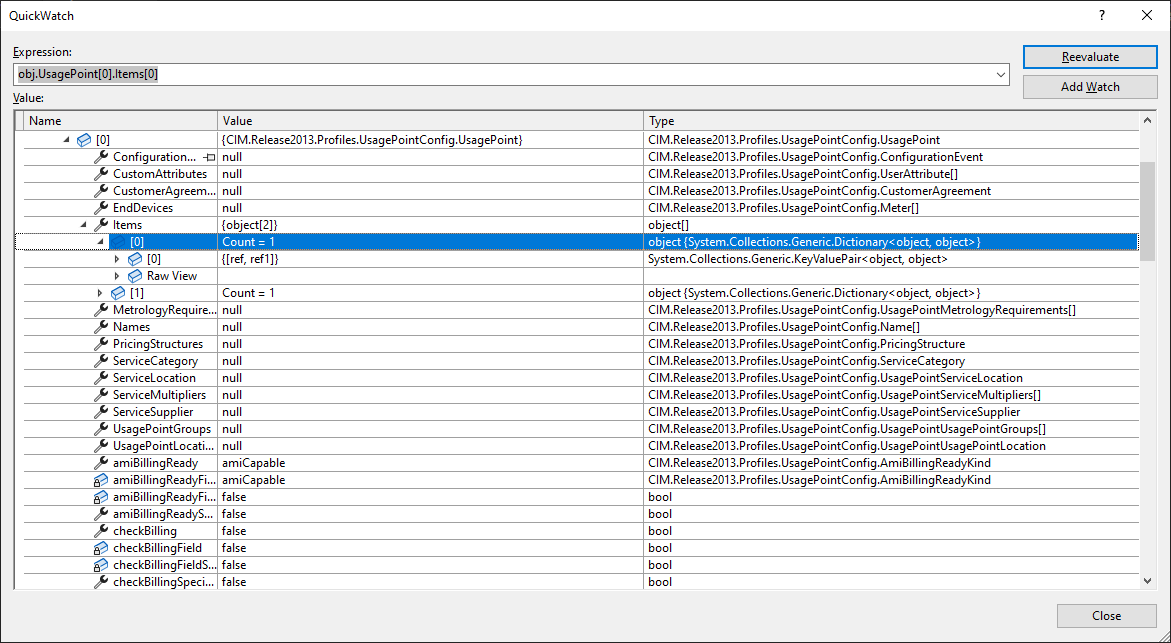Open the Expression combo box dropdown
The height and width of the screenshot is (643, 1171).
[x=1001, y=74]
